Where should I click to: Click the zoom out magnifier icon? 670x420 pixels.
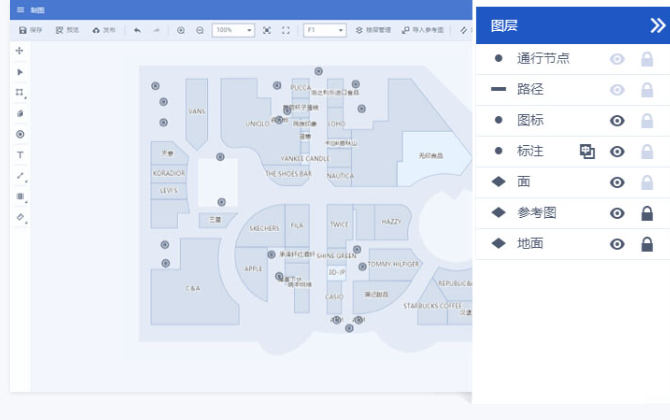200,31
